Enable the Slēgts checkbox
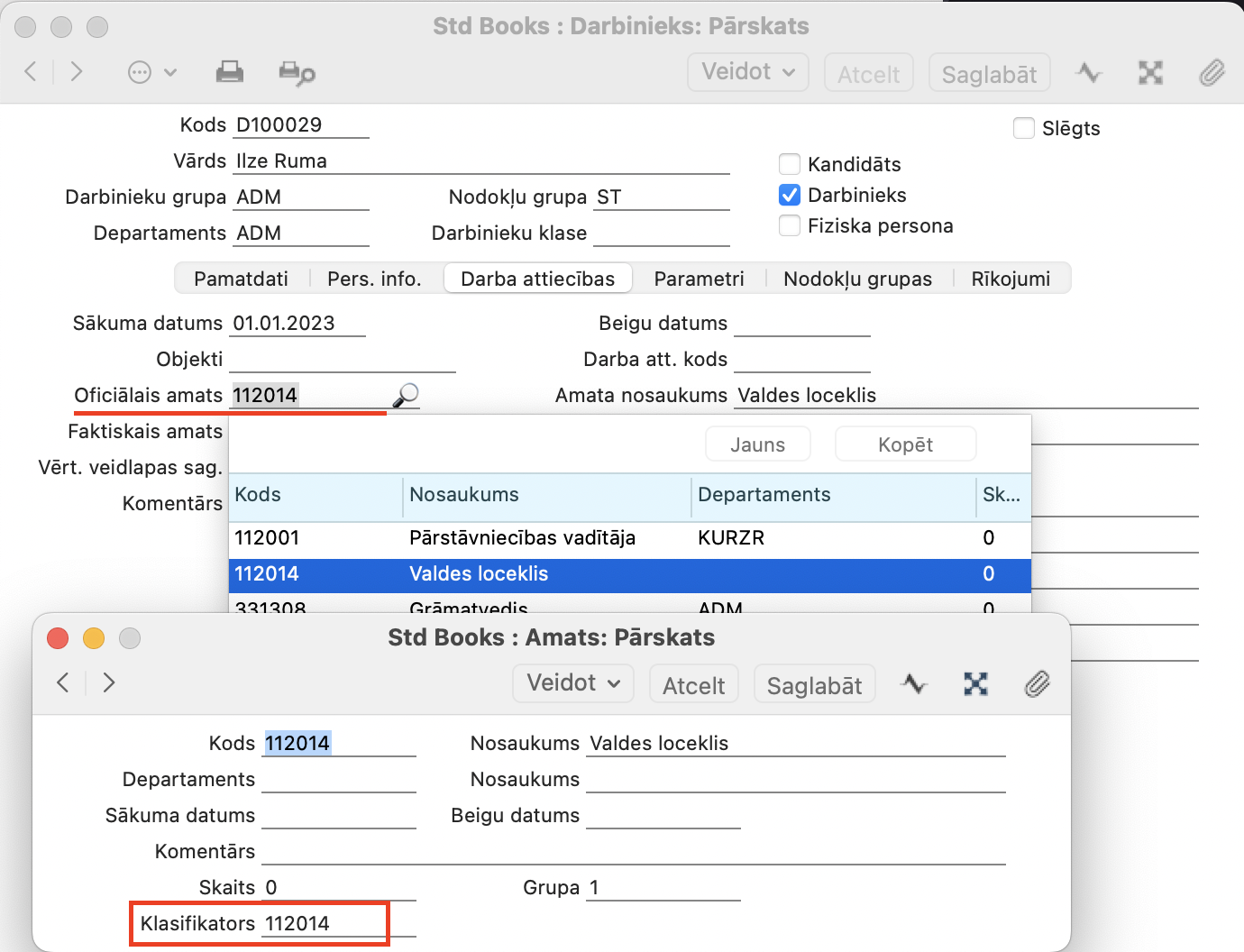1244x952 pixels. 1024,128
